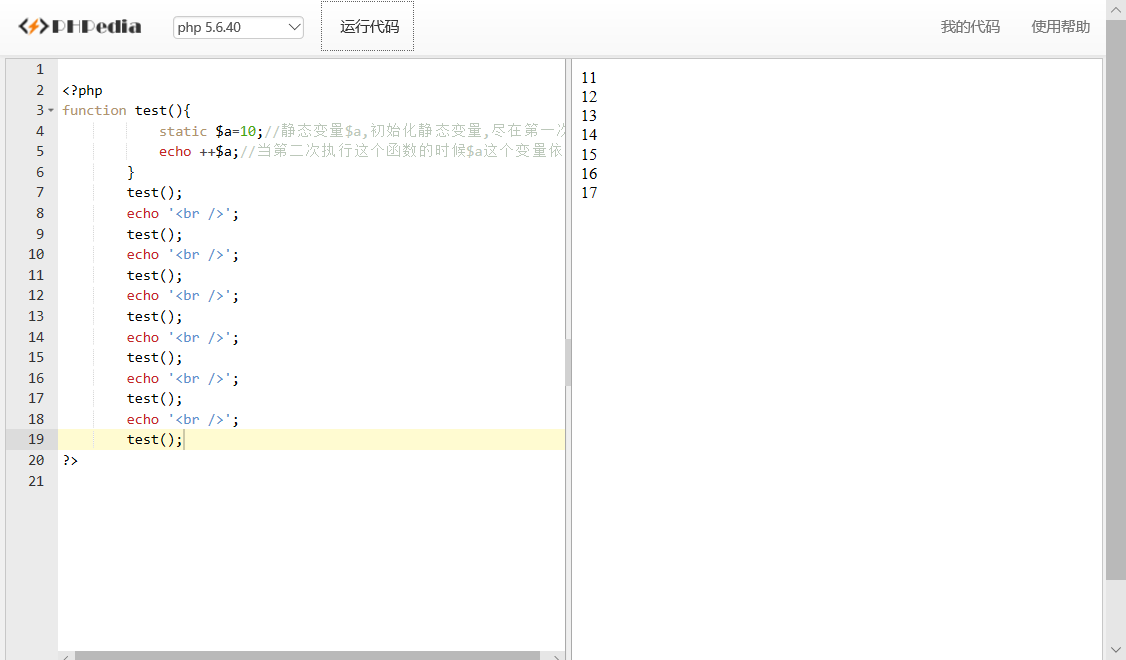Click the '?>' closing tag
This screenshot has height=660, width=1126.
tap(70, 460)
